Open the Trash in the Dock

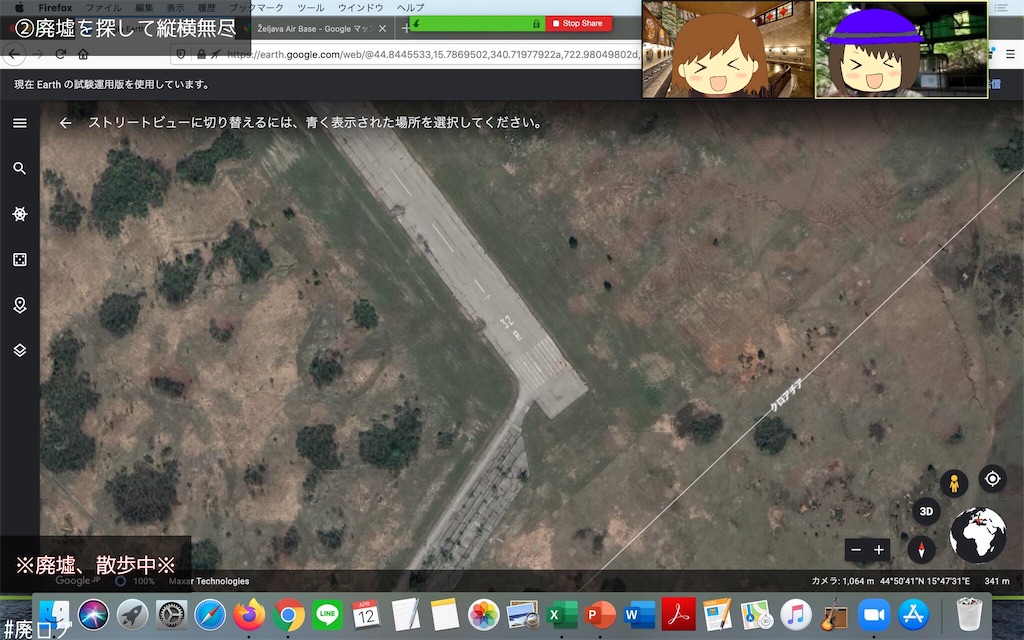[969, 615]
